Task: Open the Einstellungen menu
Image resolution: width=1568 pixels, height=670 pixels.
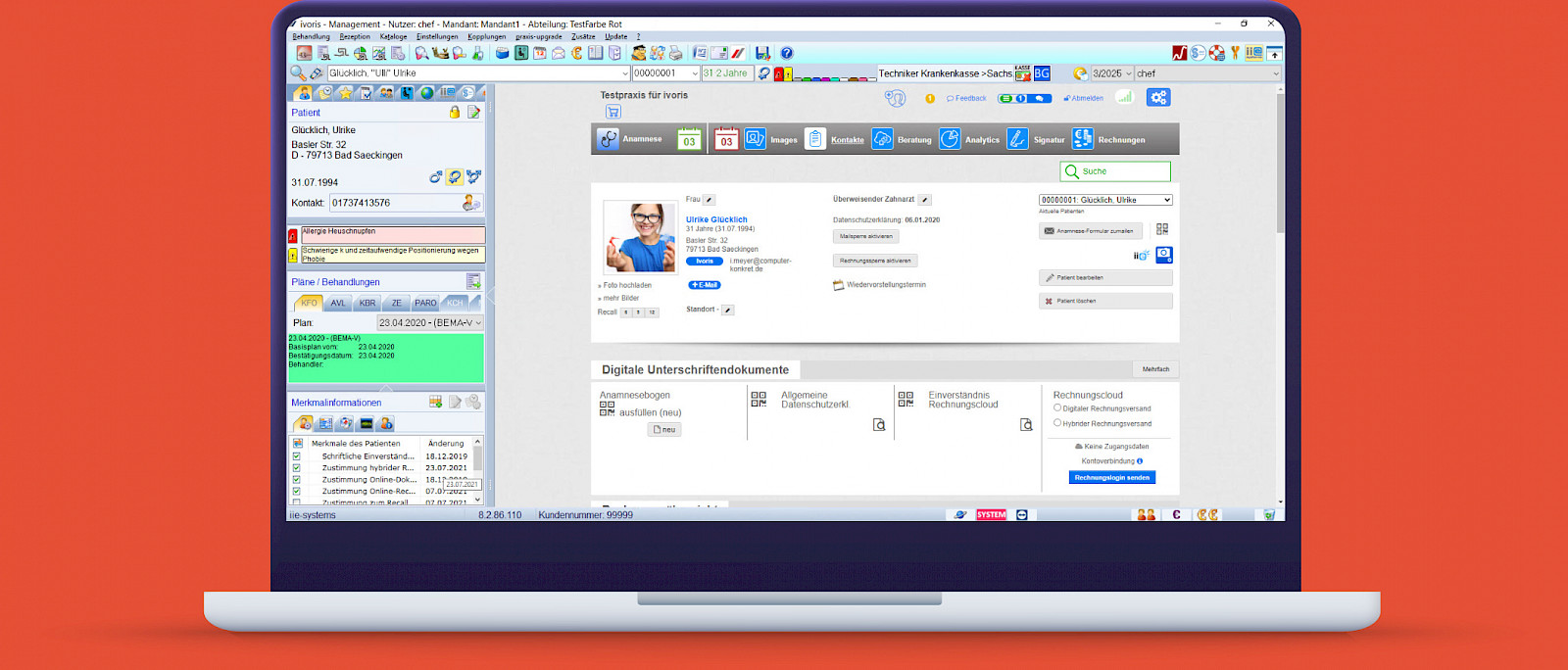Action: 437,36
